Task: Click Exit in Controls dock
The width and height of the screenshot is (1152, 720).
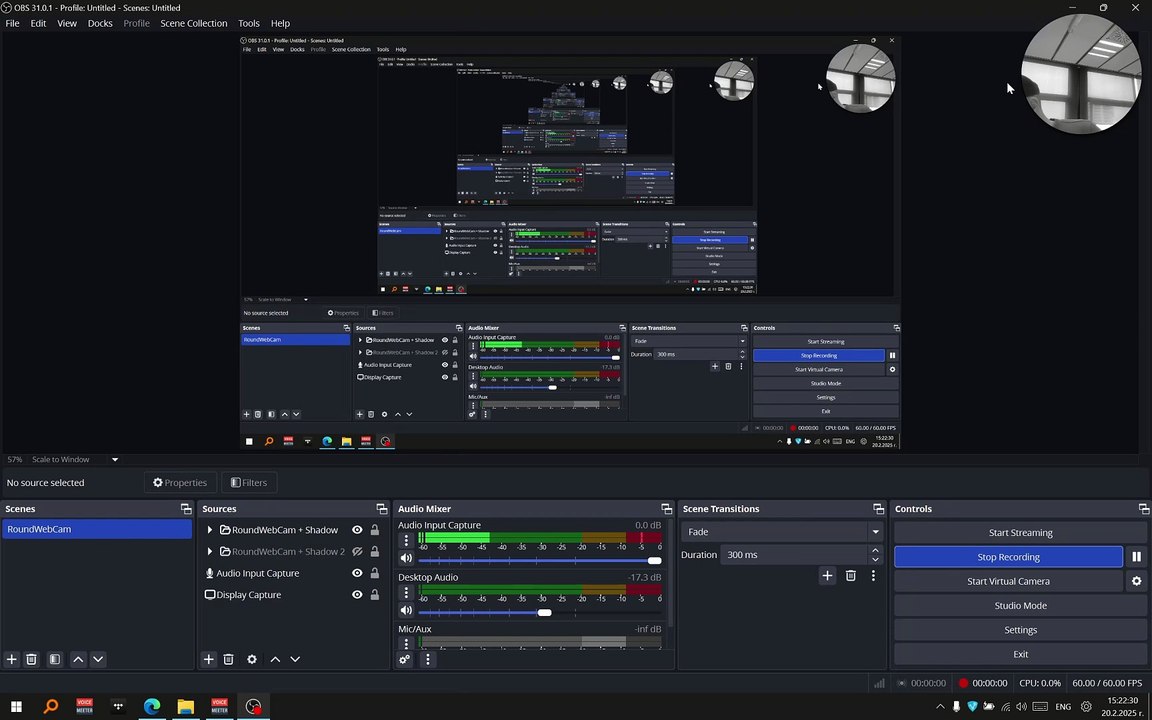Action: point(1020,654)
